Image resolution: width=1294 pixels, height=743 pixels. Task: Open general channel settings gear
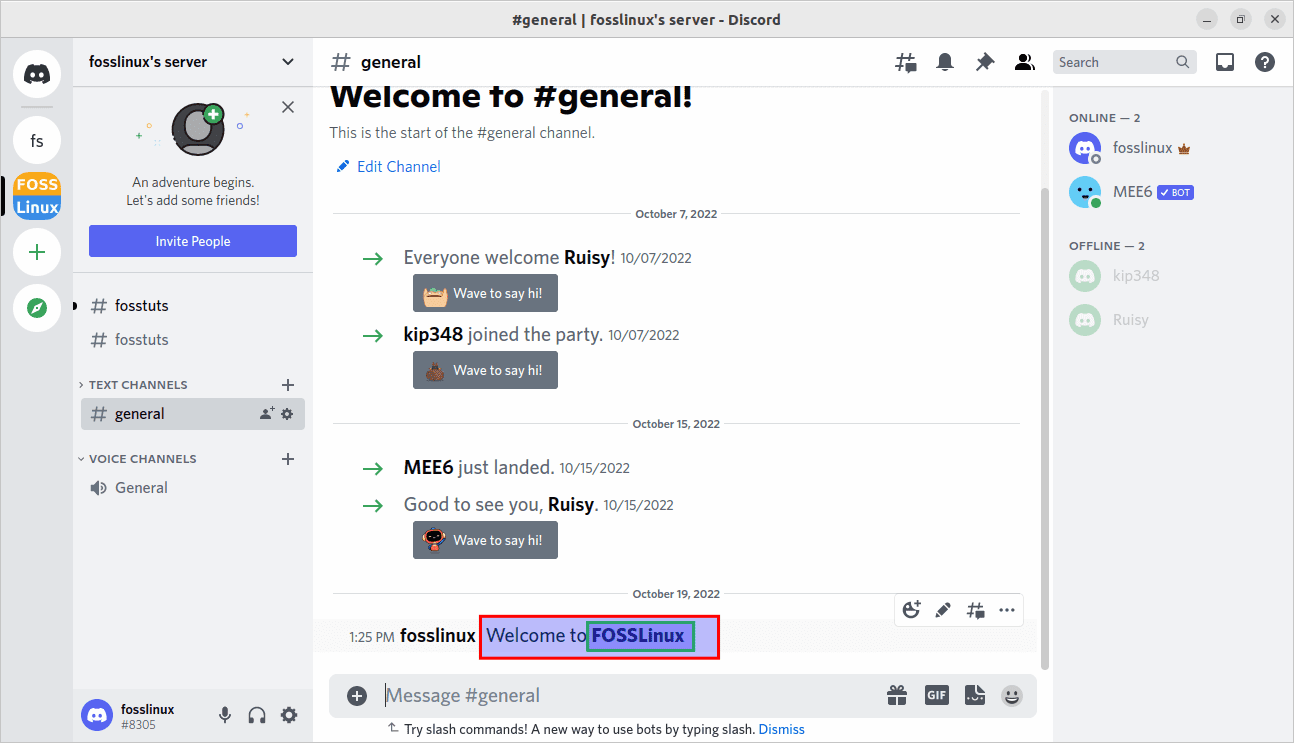click(x=287, y=414)
